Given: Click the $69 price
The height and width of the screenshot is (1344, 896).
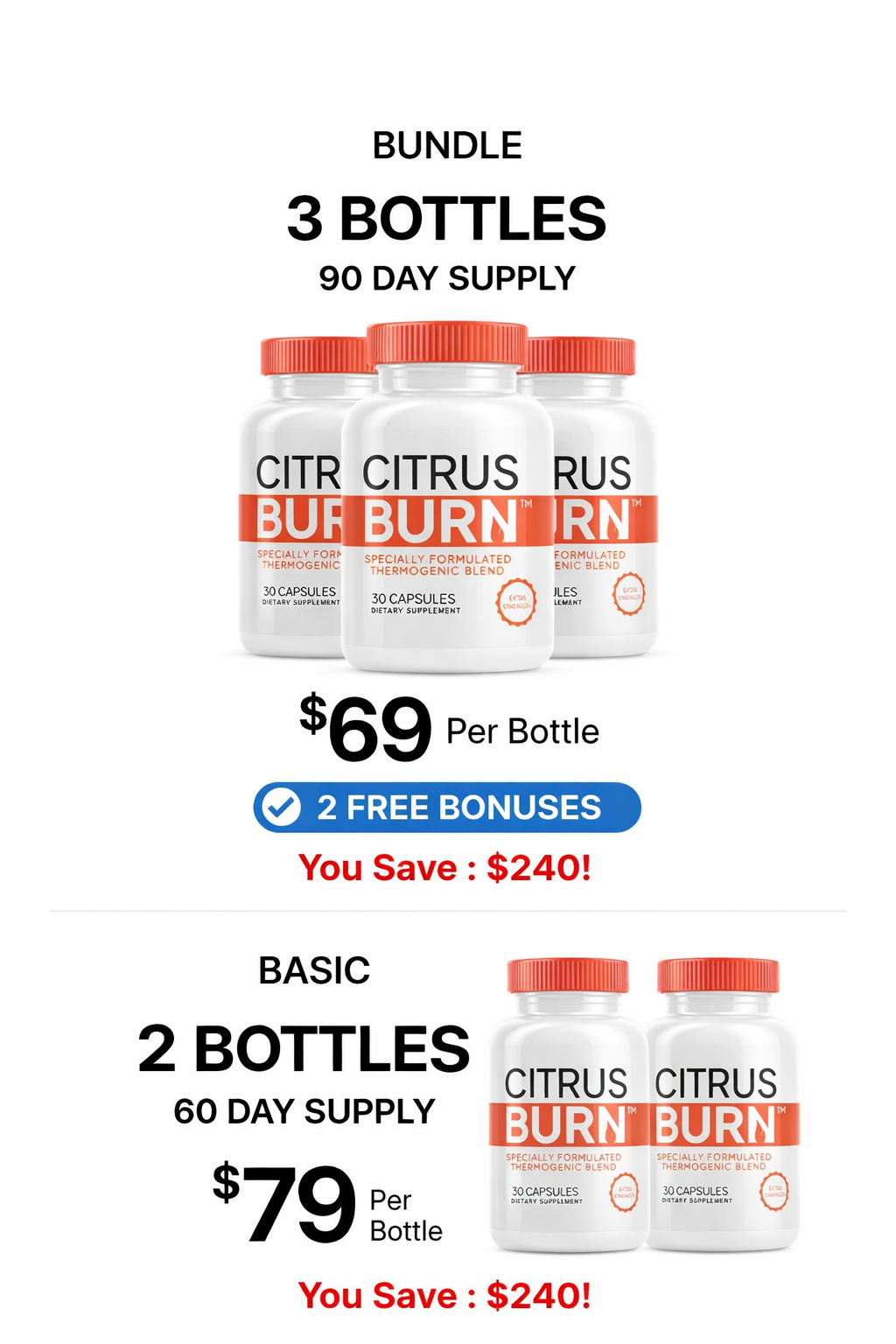Looking at the screenshot, I should (367, 729).
